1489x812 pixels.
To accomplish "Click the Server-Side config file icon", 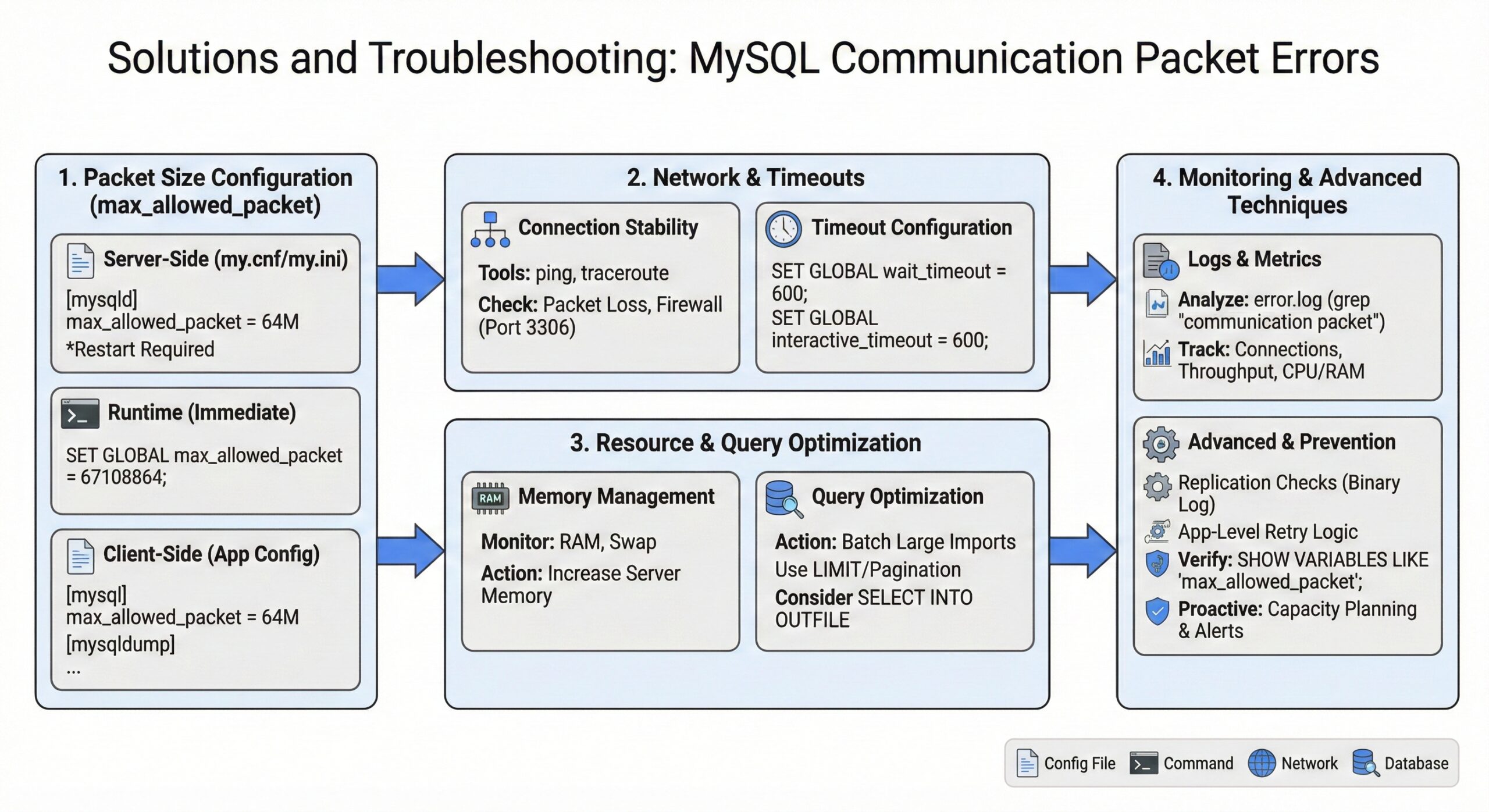I will point(80,261).
